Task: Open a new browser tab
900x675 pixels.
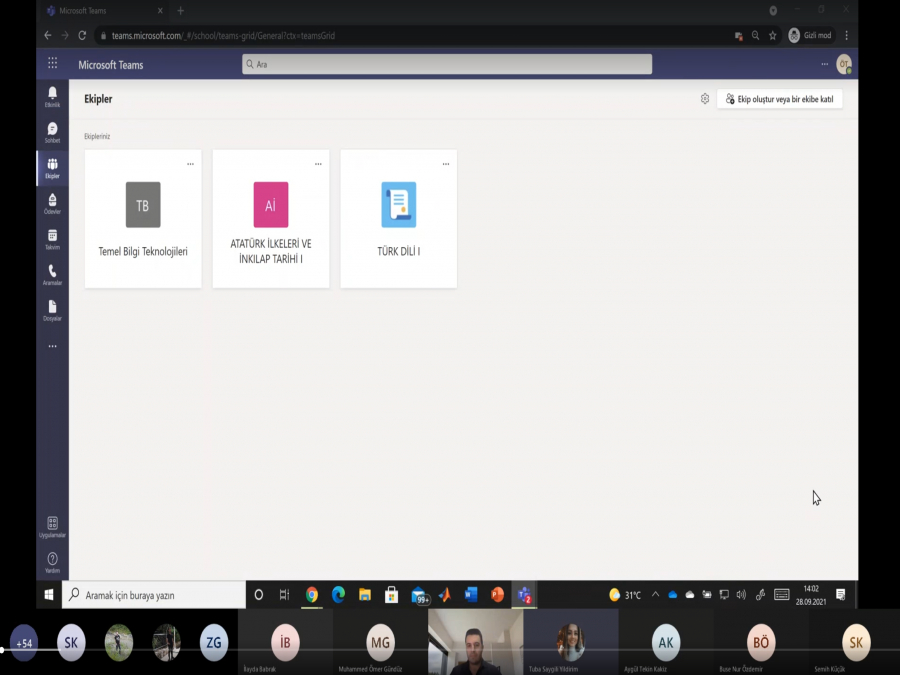Action: tap(180, 10)
